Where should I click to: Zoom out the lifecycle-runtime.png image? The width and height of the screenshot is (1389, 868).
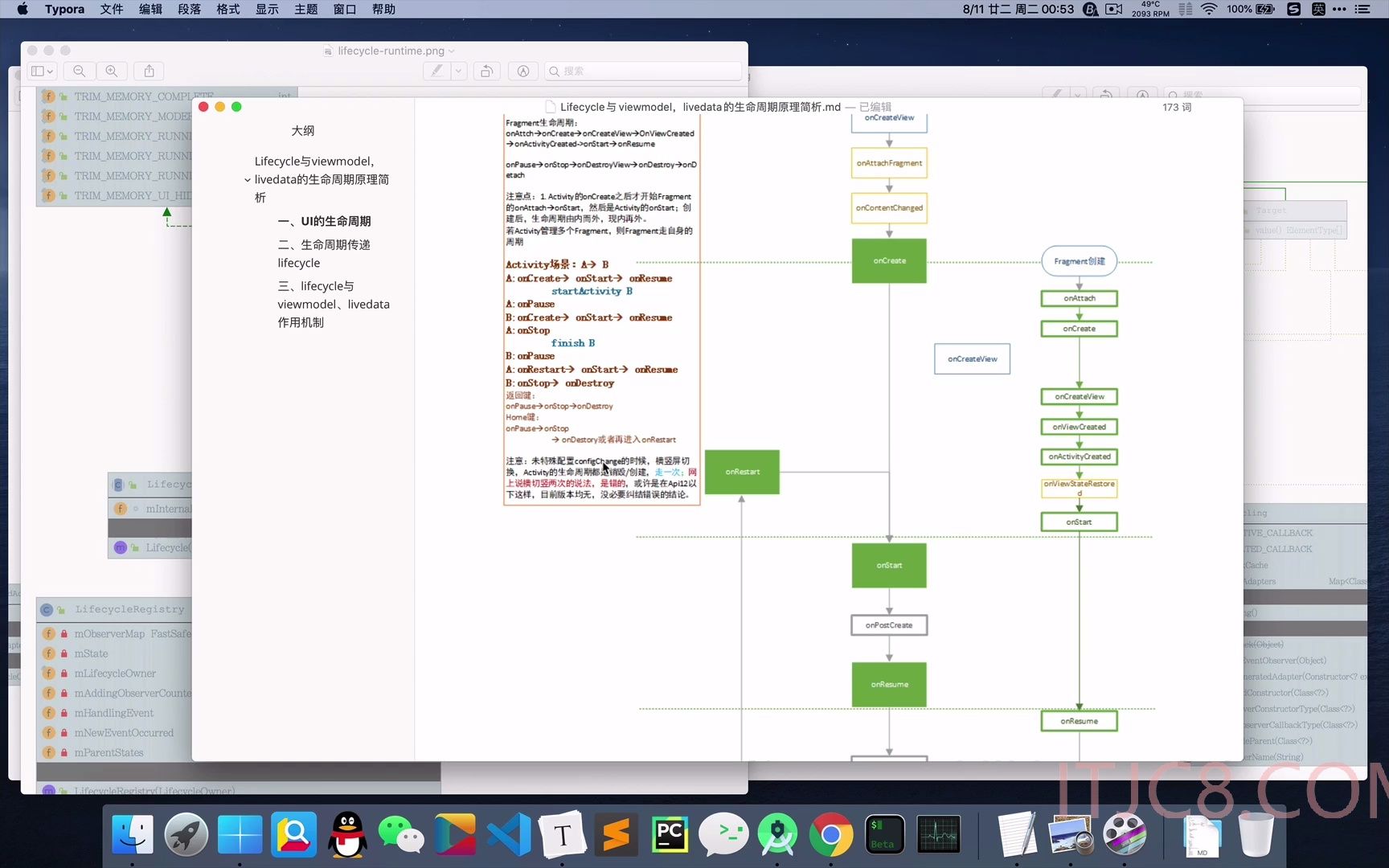pos(78,71)
